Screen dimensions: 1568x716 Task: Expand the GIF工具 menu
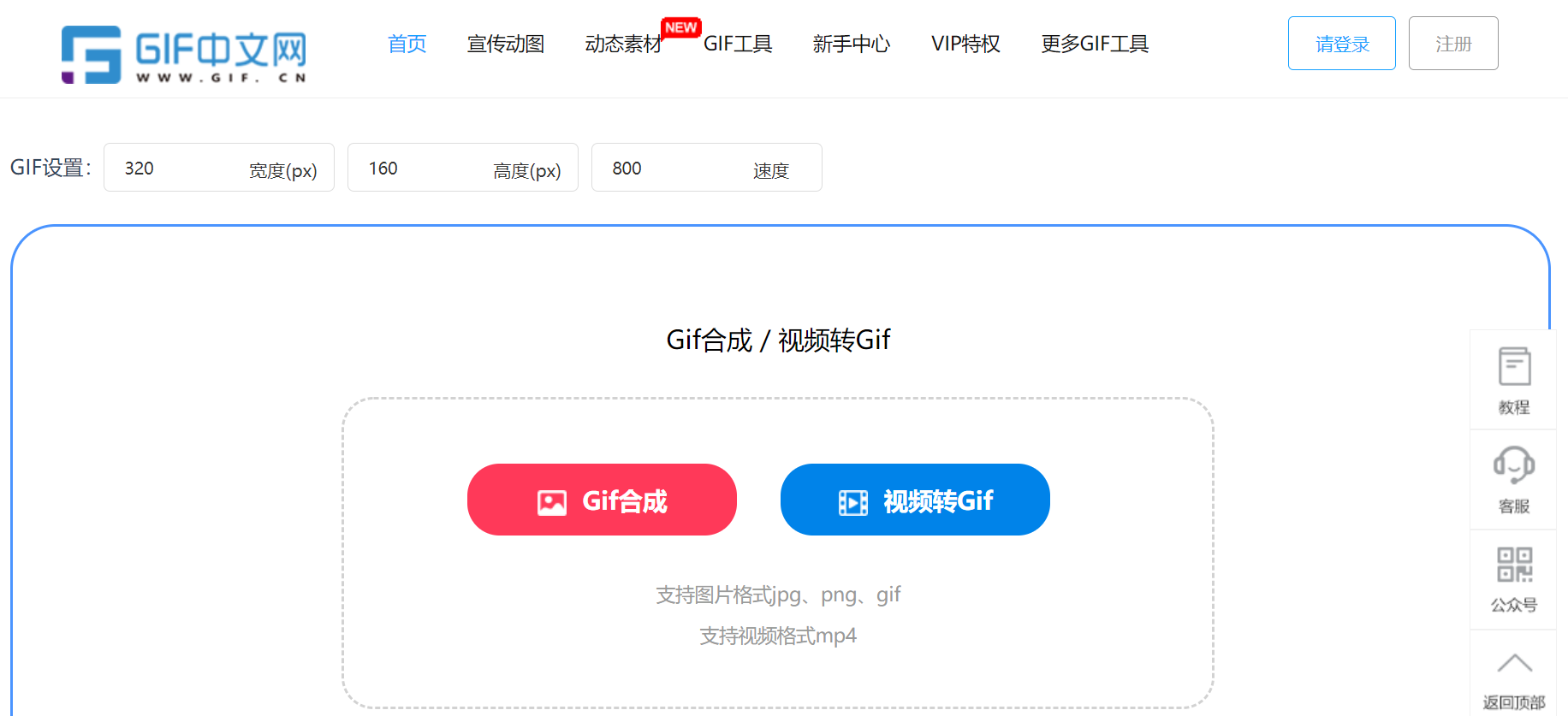(738, 44)
